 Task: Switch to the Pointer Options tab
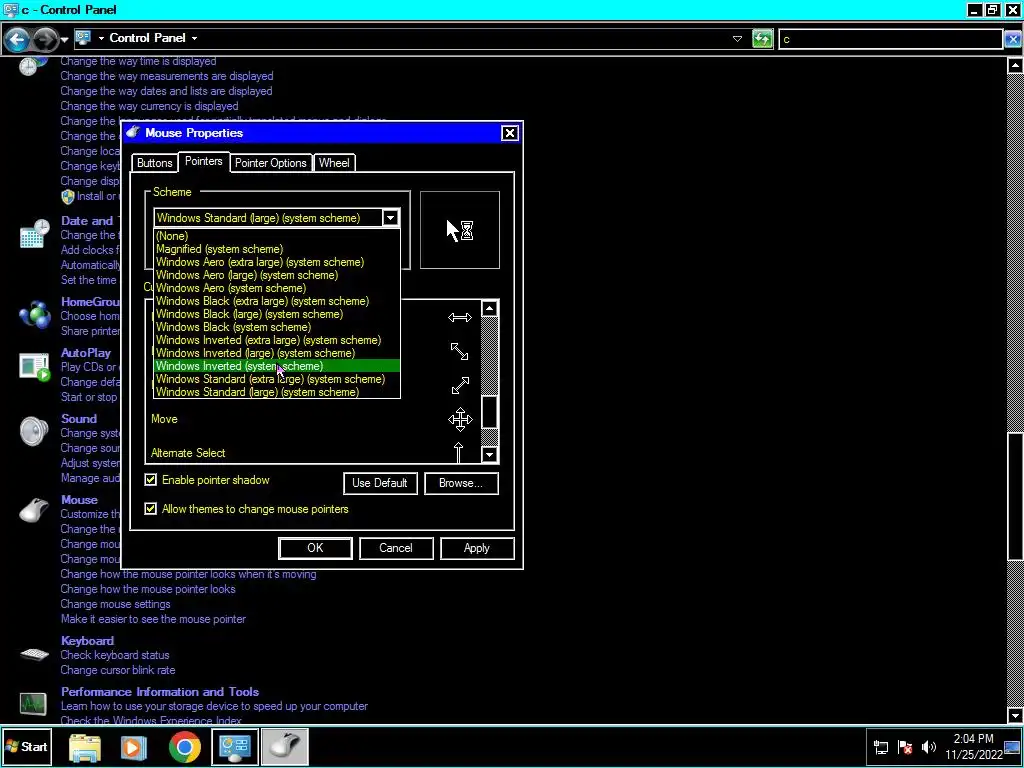[270, 163]
